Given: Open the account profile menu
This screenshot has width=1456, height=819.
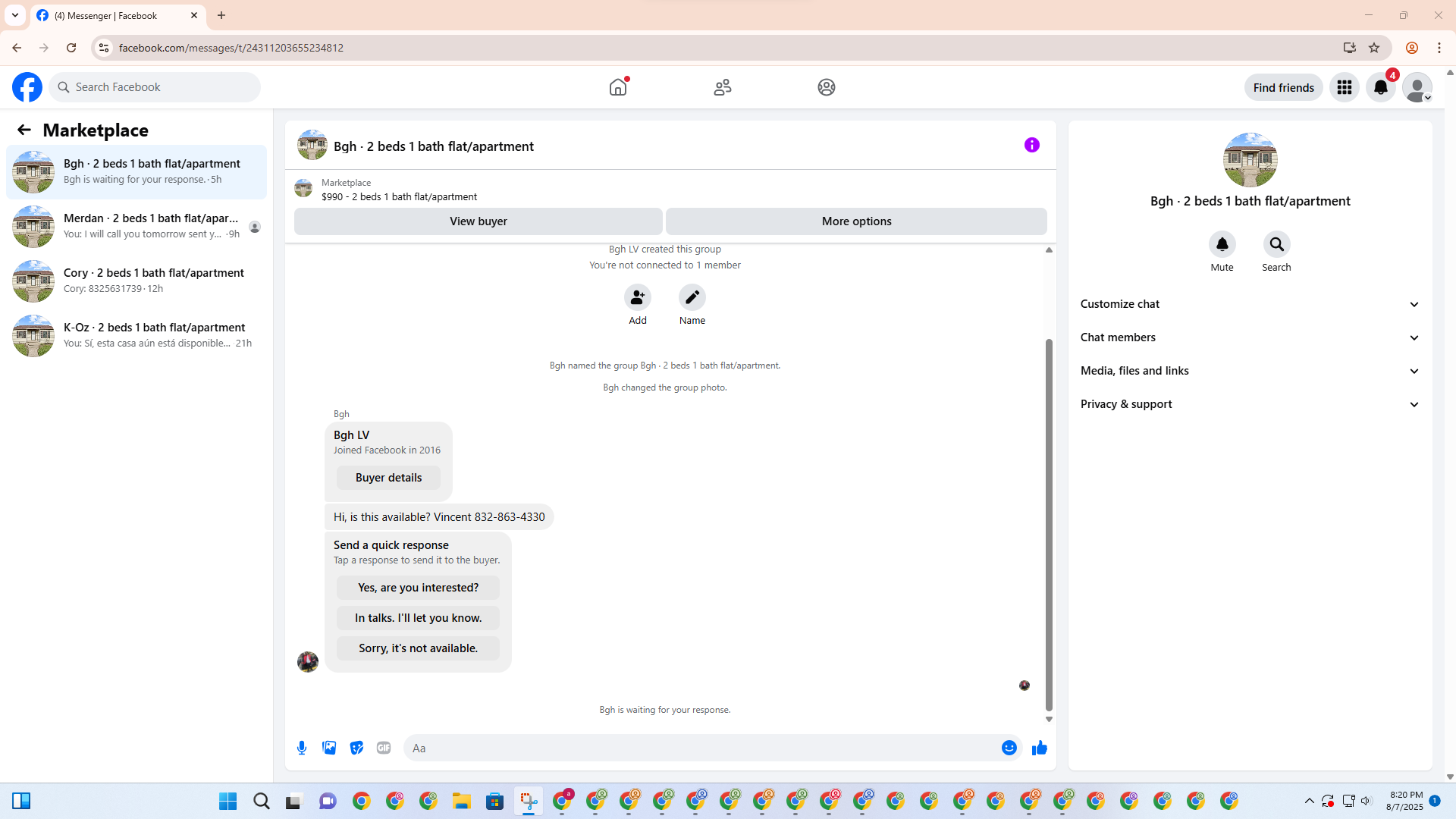Looking at the screenshot, I should click(1417, 87).
